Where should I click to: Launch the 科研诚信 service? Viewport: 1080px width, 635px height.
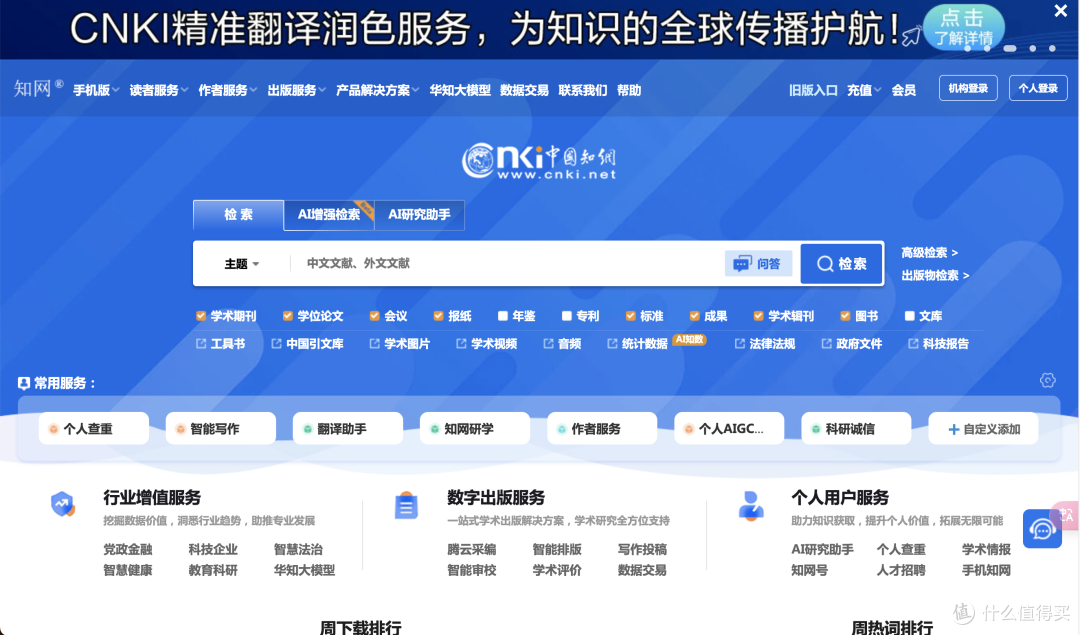[856, 428]
